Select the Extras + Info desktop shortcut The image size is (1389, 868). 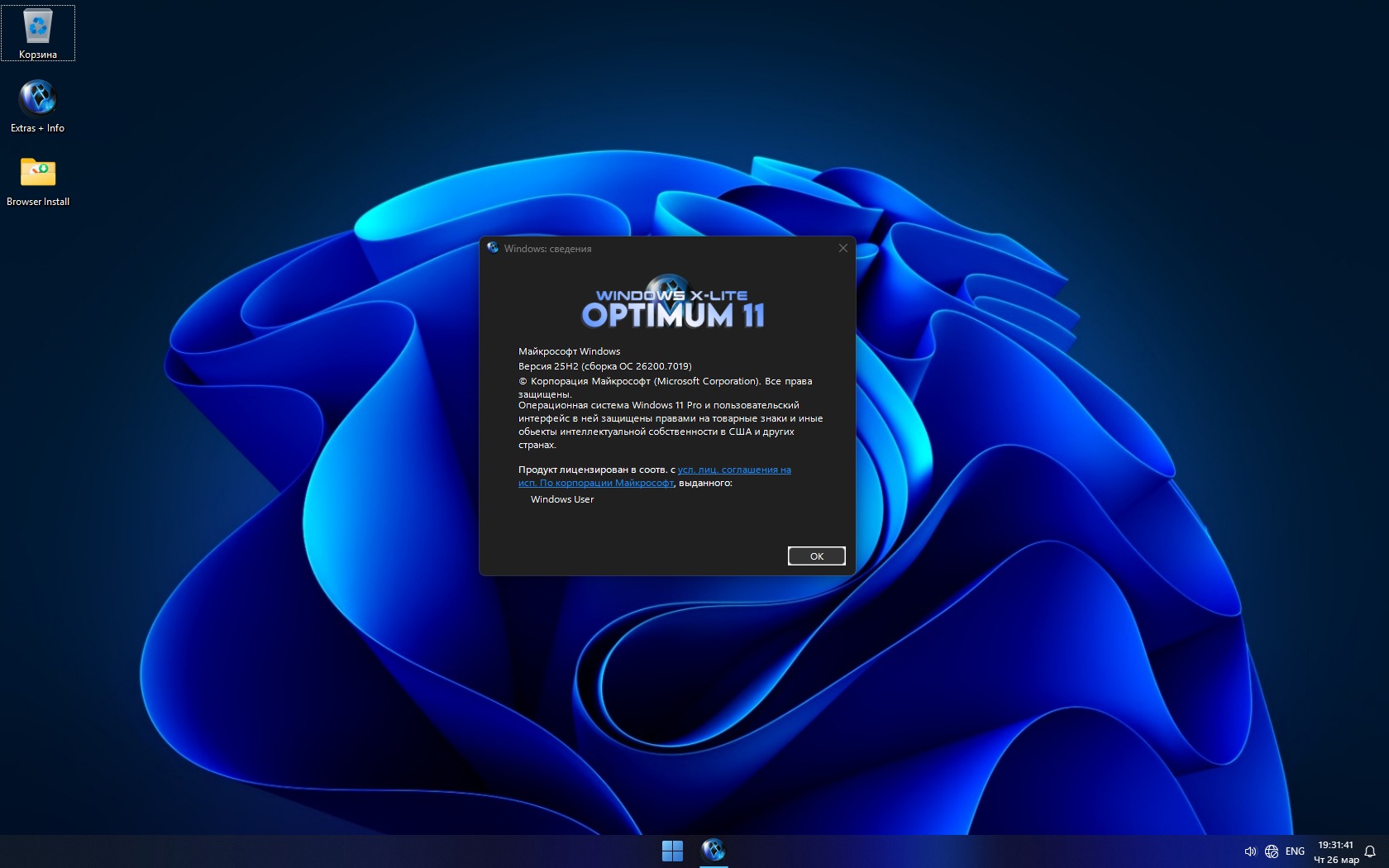point(38,105)
